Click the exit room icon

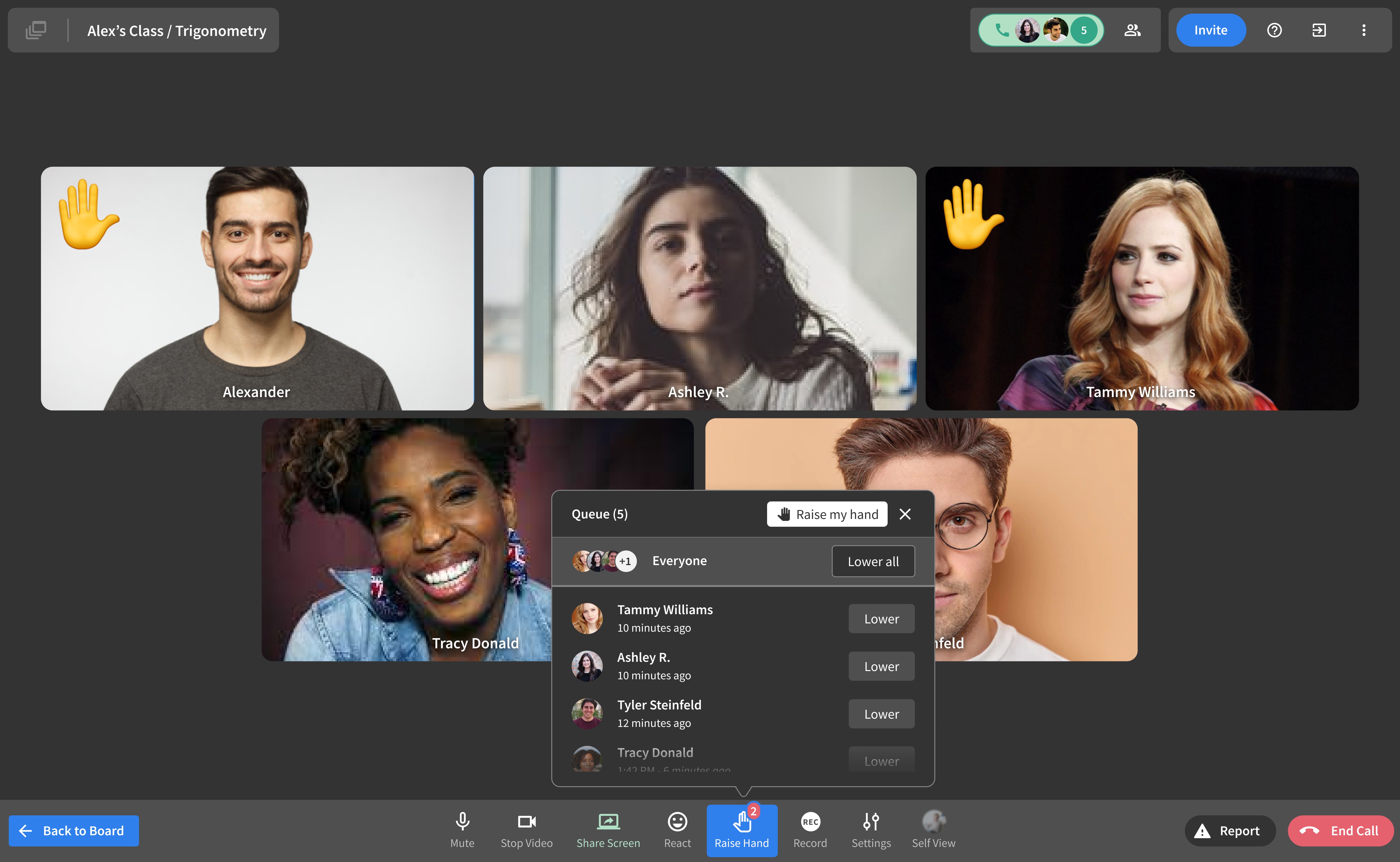tap(1319, 30)
